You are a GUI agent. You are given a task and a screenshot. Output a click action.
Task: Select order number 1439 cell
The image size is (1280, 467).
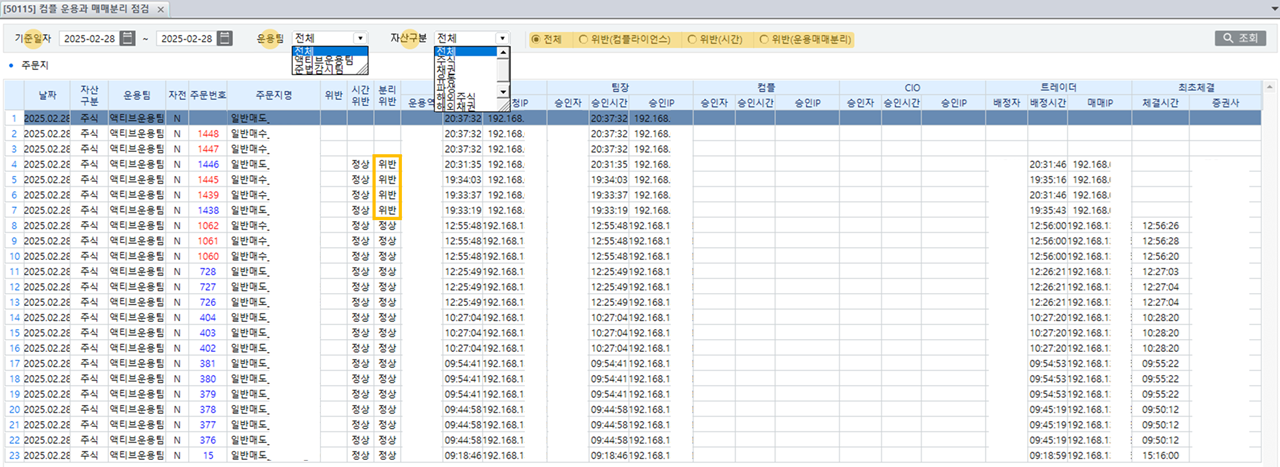208,195
